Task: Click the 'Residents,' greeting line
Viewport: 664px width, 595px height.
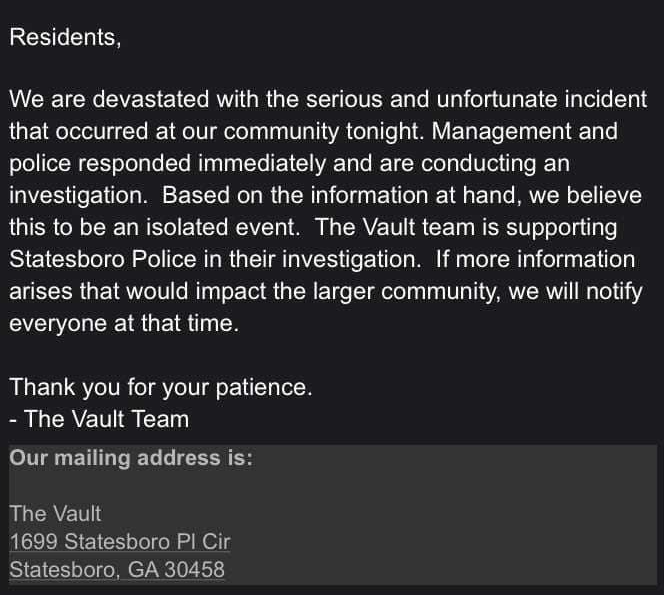Action: coord(65,38)
